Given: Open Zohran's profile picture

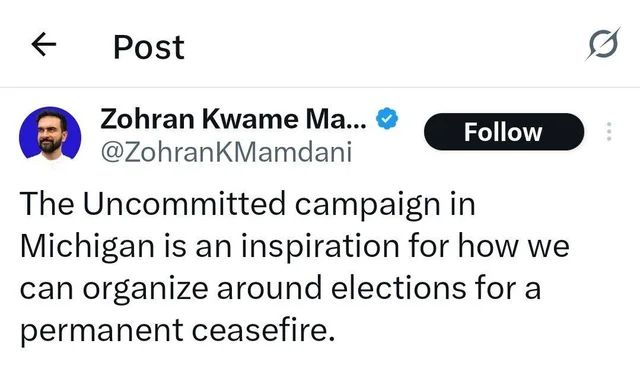Looking at the screenshot, I should 50,133.
